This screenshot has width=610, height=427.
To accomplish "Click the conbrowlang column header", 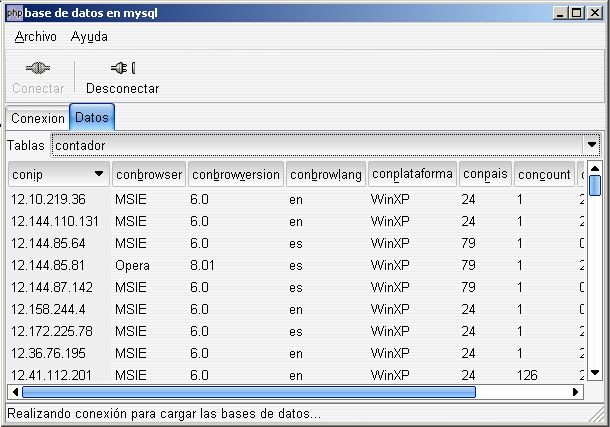I will pos(326,174).
